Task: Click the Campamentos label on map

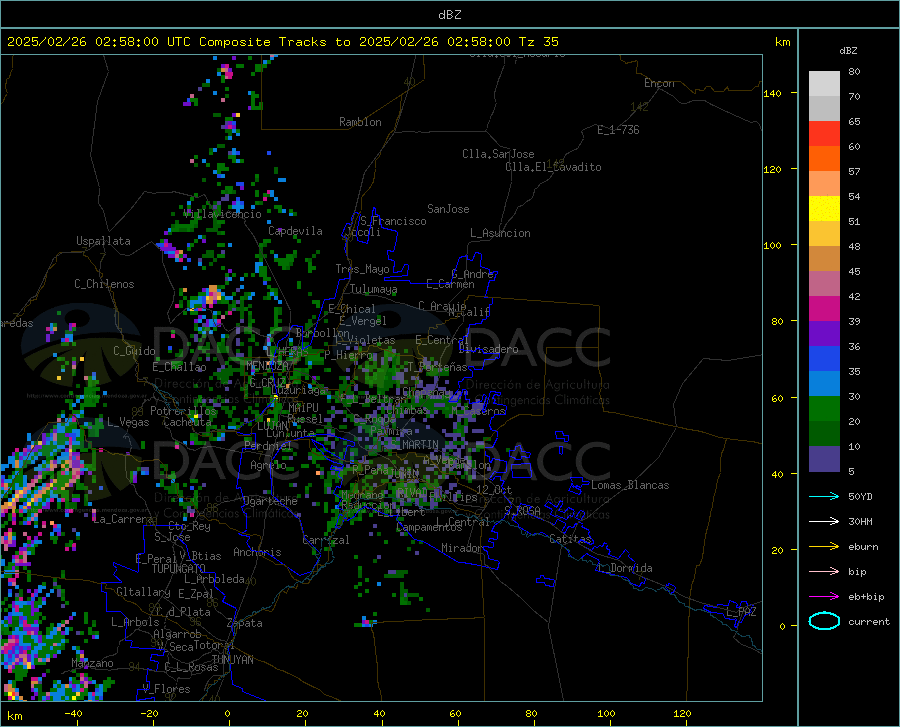Action: coord(429,527)
